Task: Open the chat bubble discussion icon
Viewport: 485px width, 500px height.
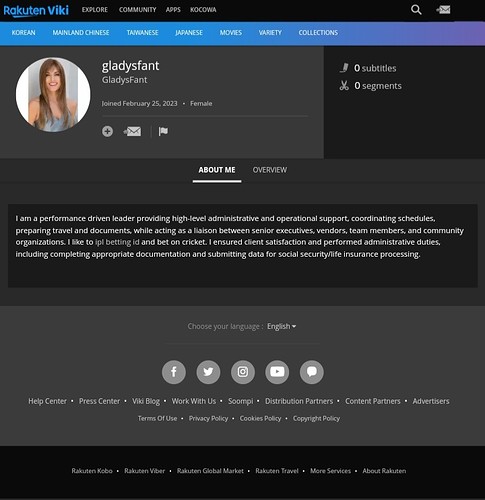Action: coord(312,372)
